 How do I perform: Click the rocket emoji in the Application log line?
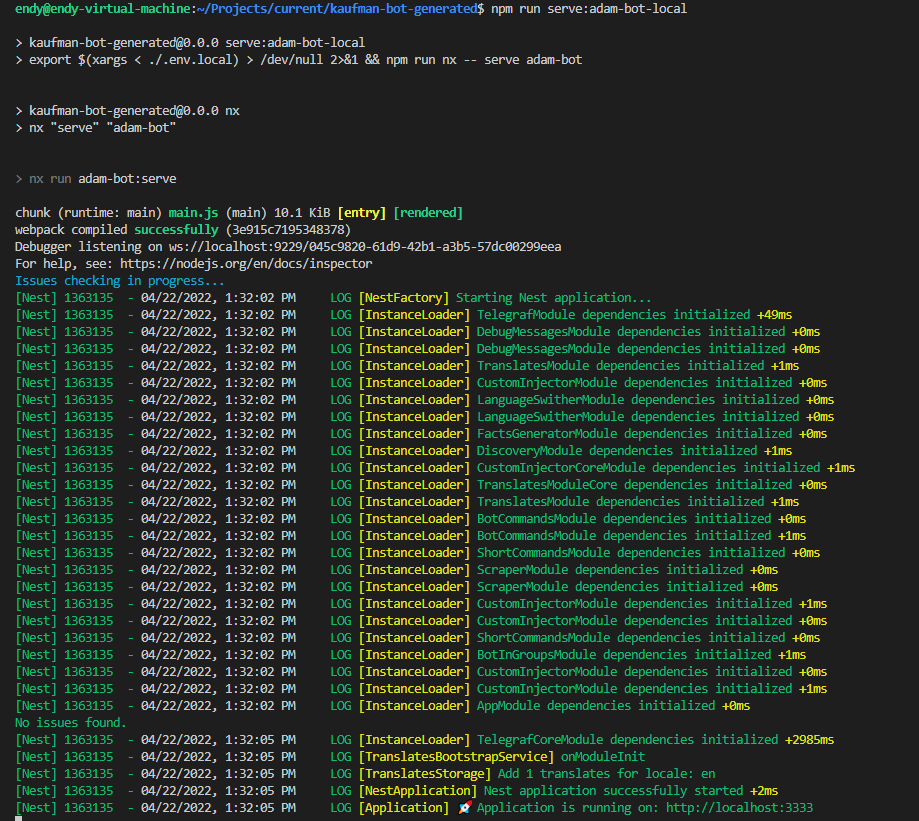tap(466, 807)
